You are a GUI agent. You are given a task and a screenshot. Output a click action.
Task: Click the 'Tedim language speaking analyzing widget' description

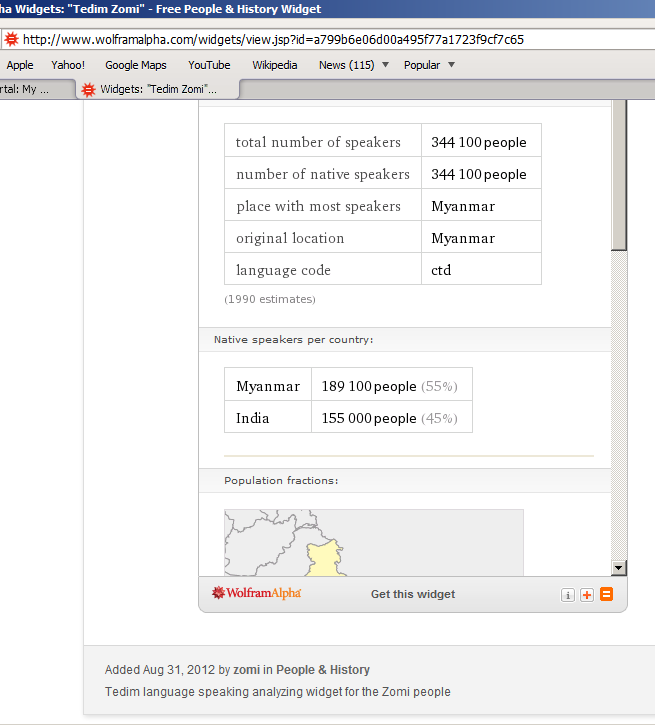tap(277, 692)
